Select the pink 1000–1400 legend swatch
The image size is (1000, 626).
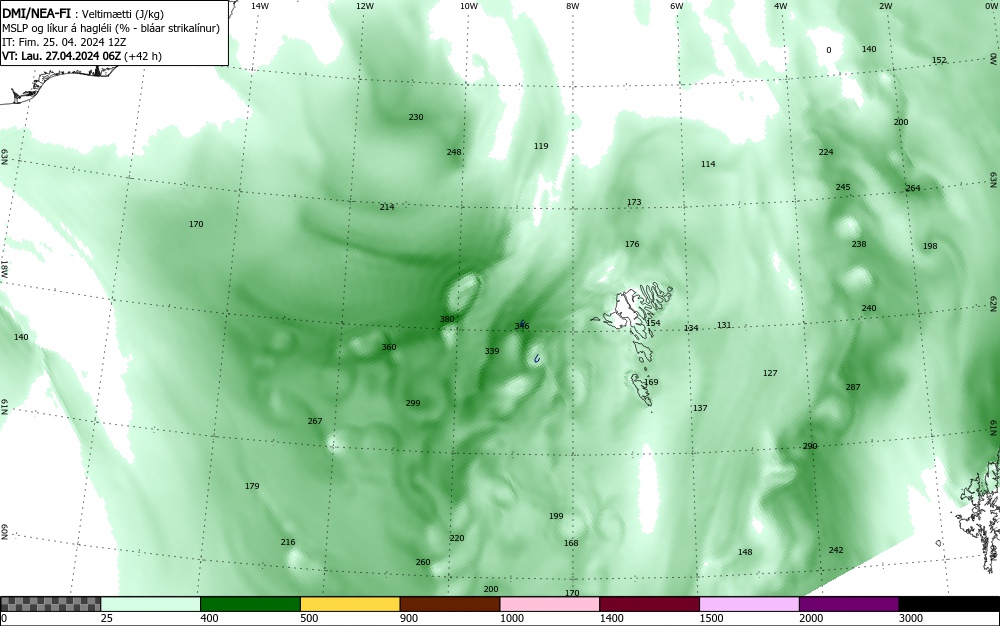pos(550,604)
